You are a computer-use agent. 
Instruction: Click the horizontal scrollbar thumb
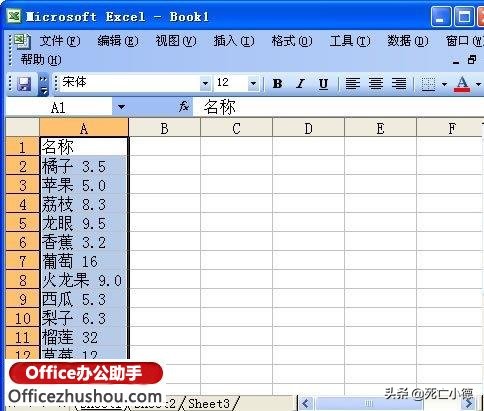(369, 404)
